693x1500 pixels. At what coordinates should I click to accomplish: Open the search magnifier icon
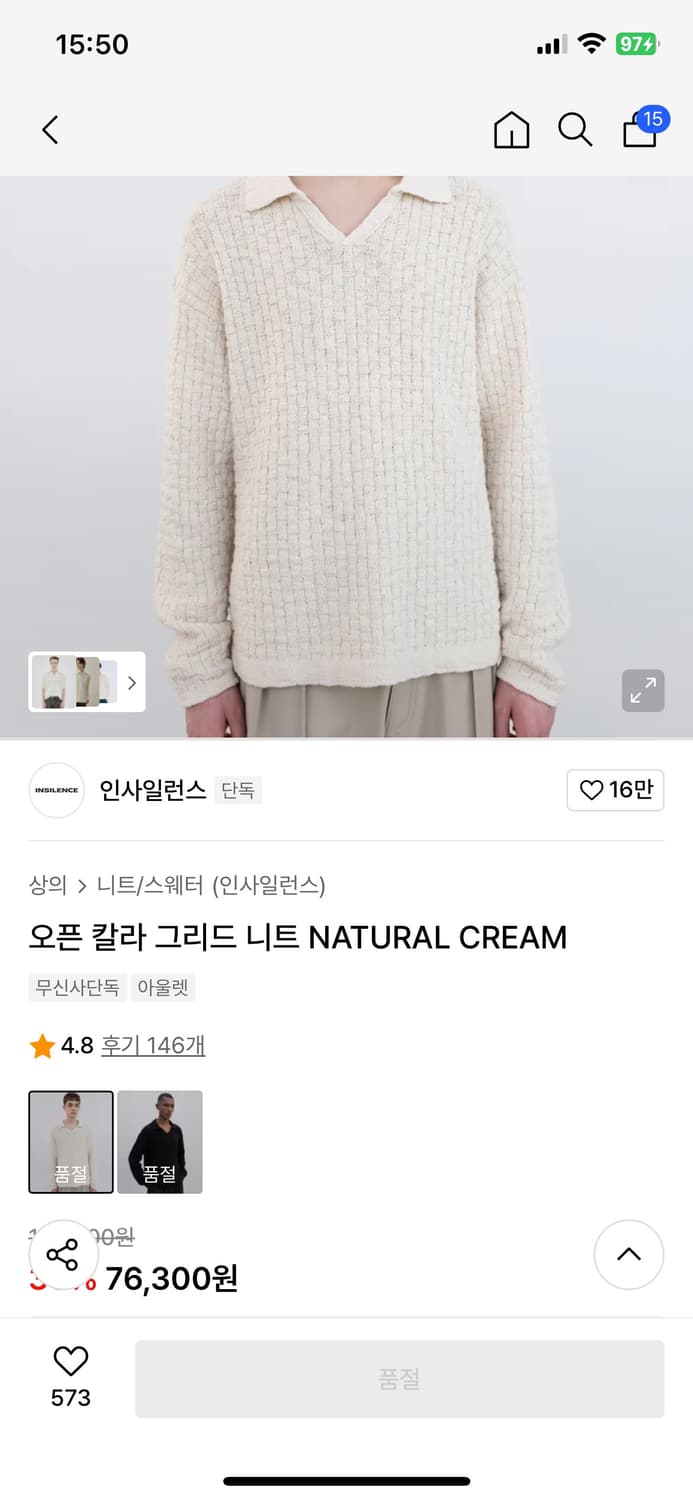click(x=575, y=130)
